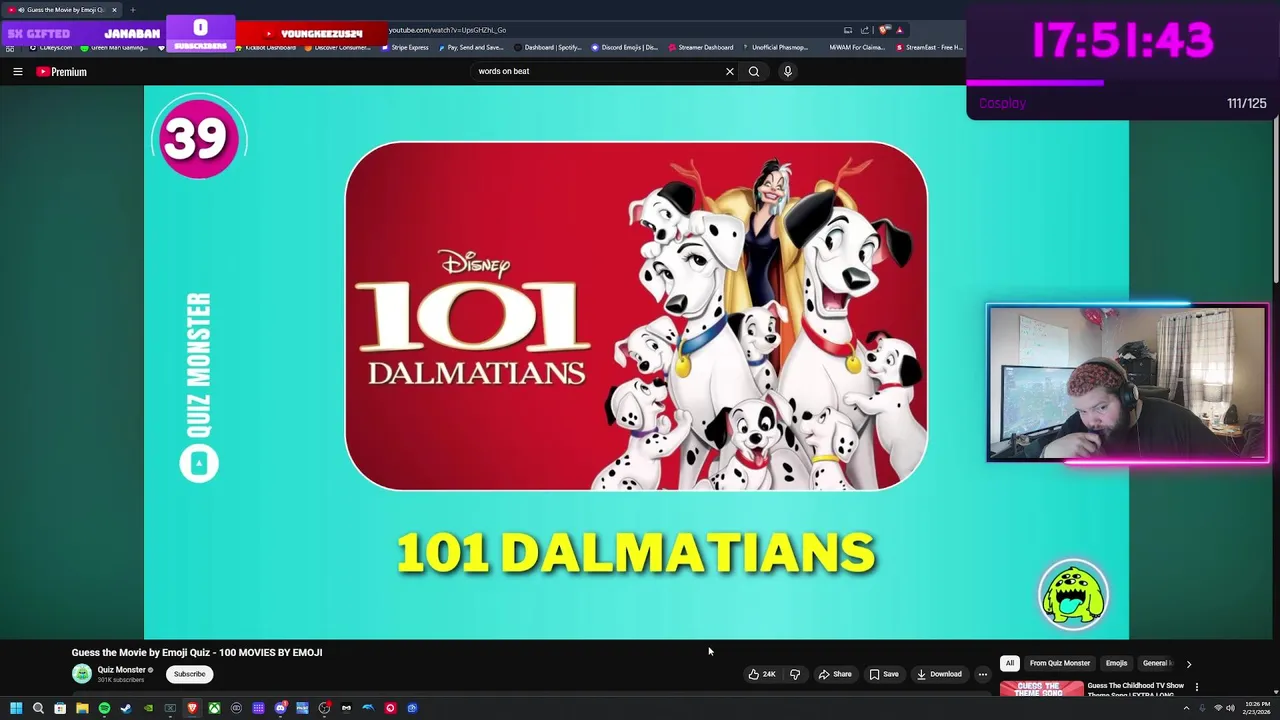Open the 'Dashboard | Spotify' bookmark
The width and height of the screenshot is (1280, 720).
click(x=548, y=47)
